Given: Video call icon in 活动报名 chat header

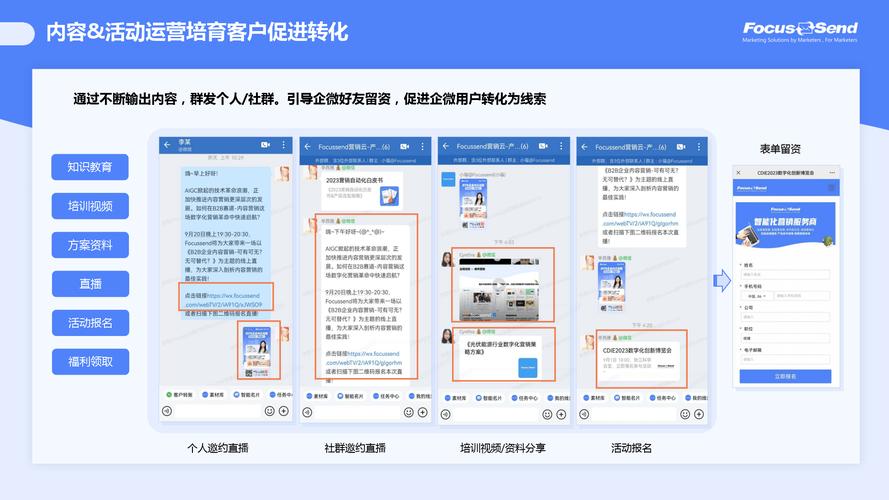Looking at the screenshot, I should (681, 146).
